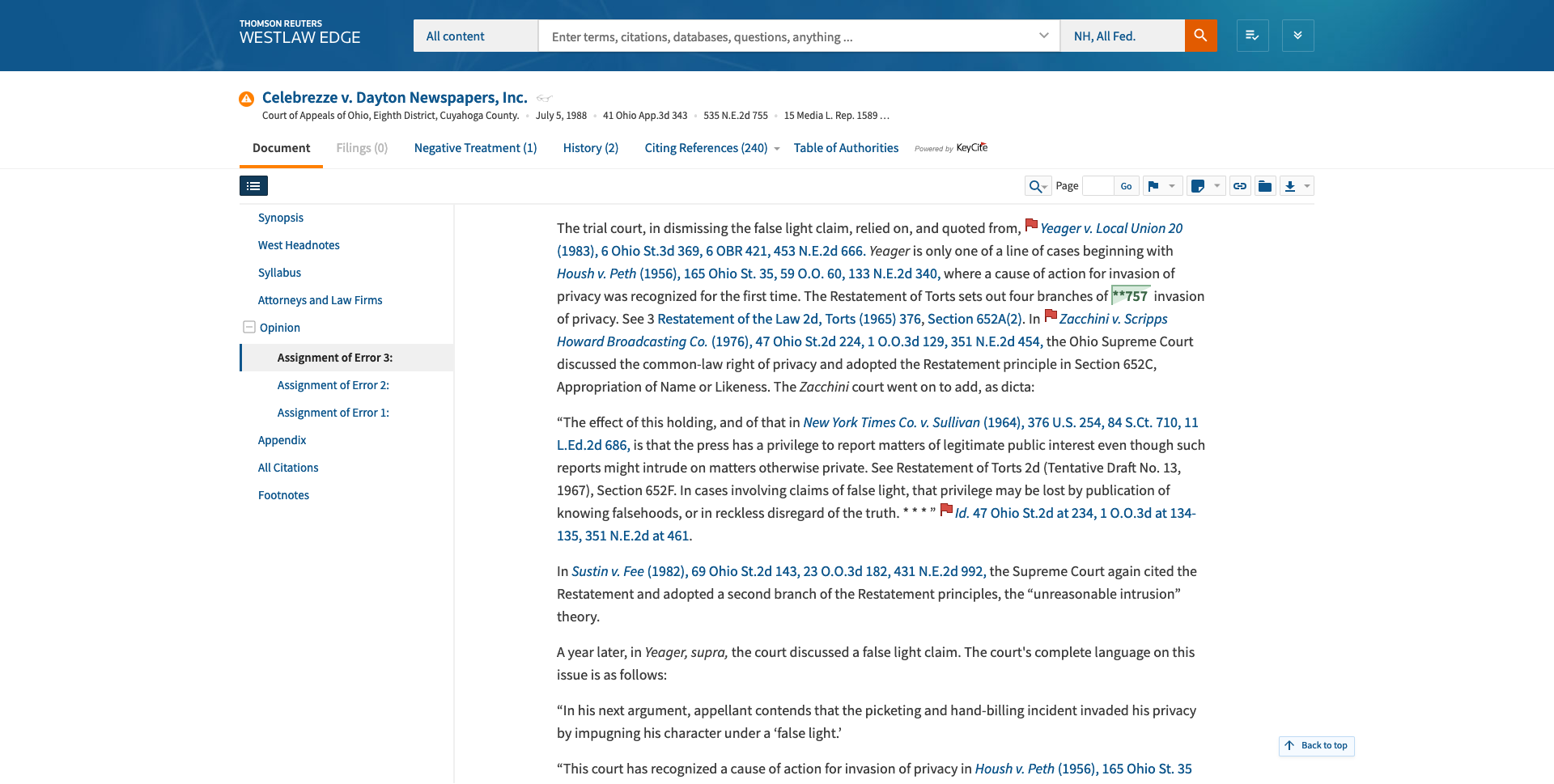Collapse the Opinion section in outline
1554x784 pixels.
click(249, 327)
